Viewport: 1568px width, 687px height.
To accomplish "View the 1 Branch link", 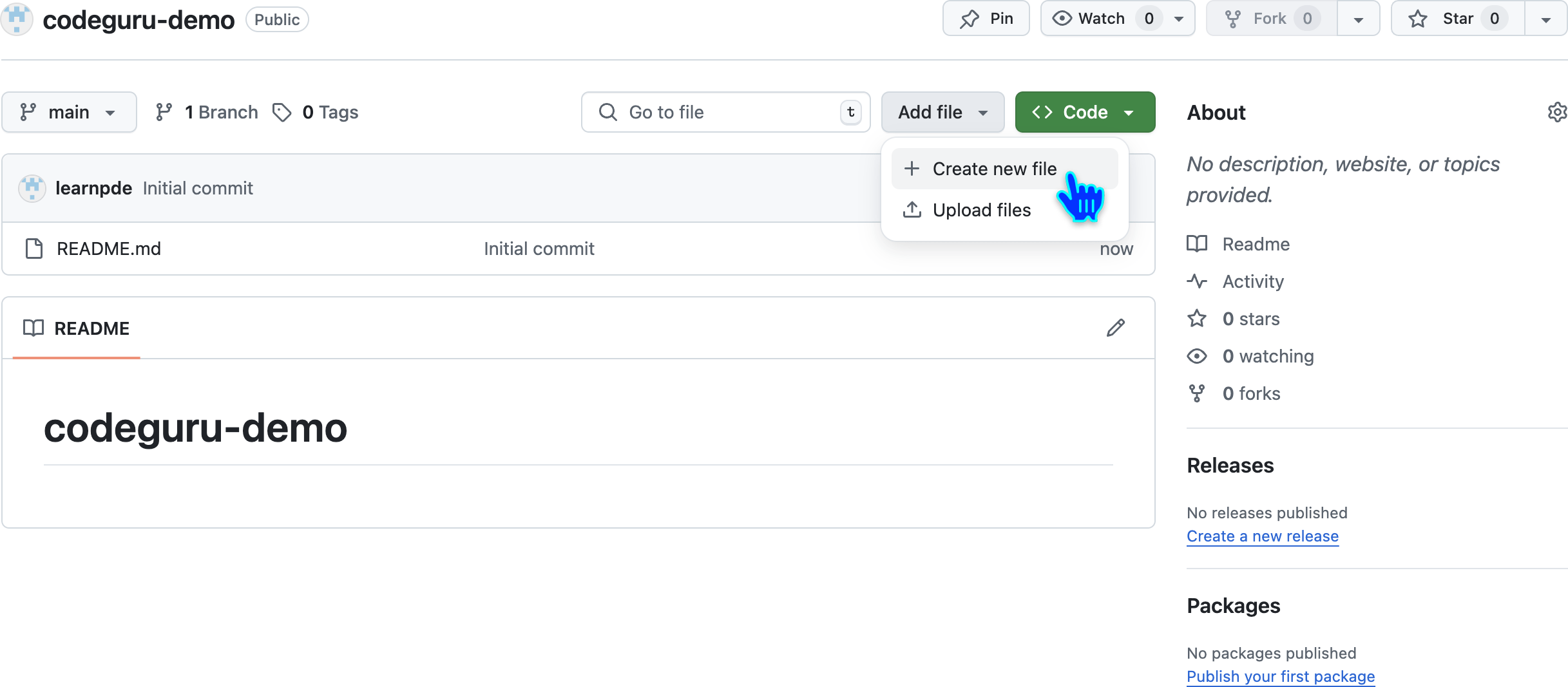I will [x=207, y=112].
